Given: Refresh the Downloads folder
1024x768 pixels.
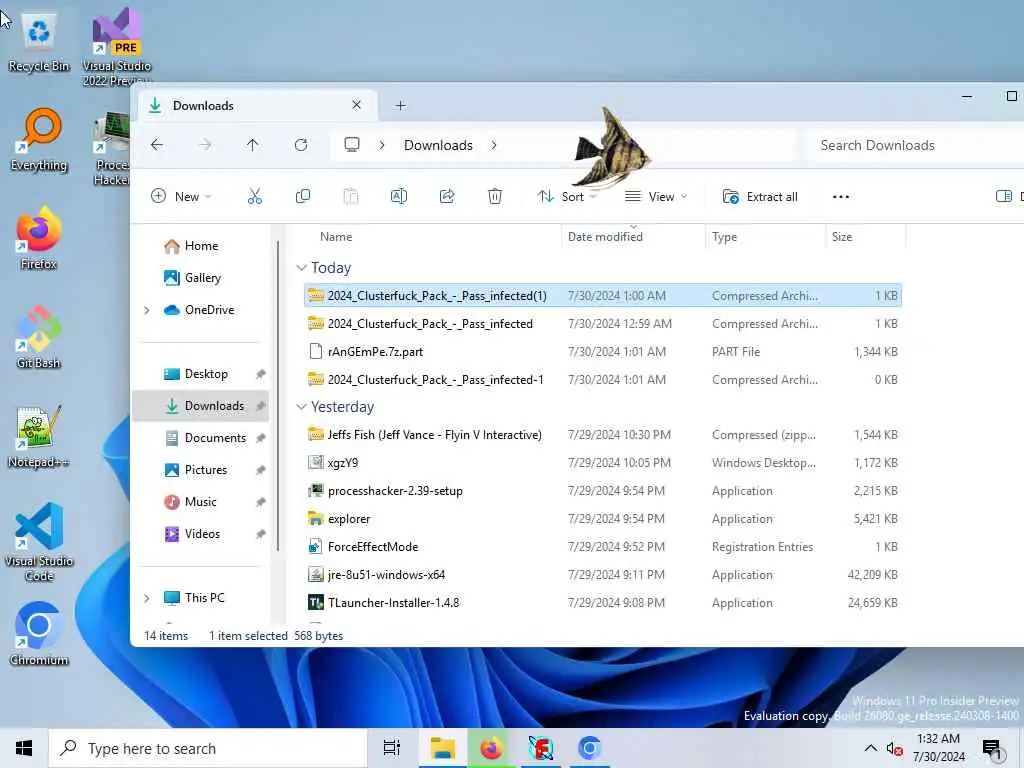Looking at the screenshot, I should click(301, 145).
